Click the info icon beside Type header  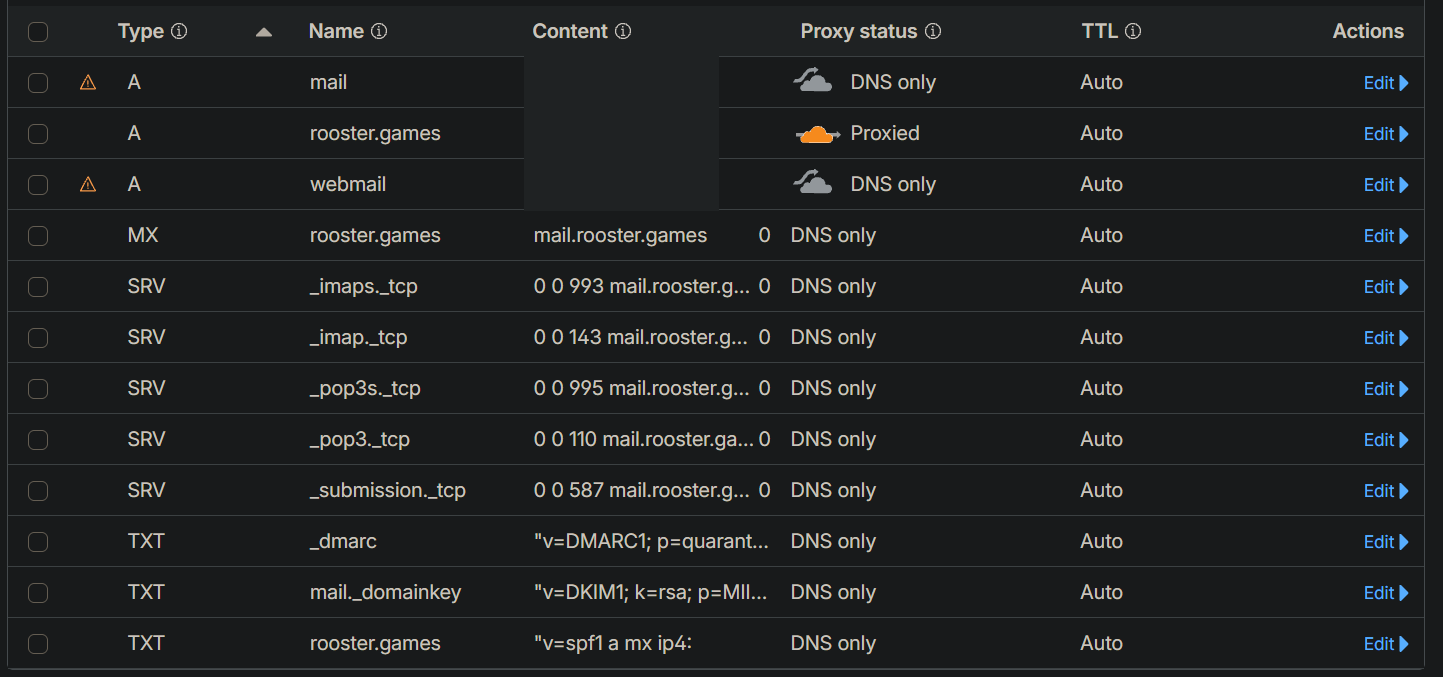coord(179,32)
